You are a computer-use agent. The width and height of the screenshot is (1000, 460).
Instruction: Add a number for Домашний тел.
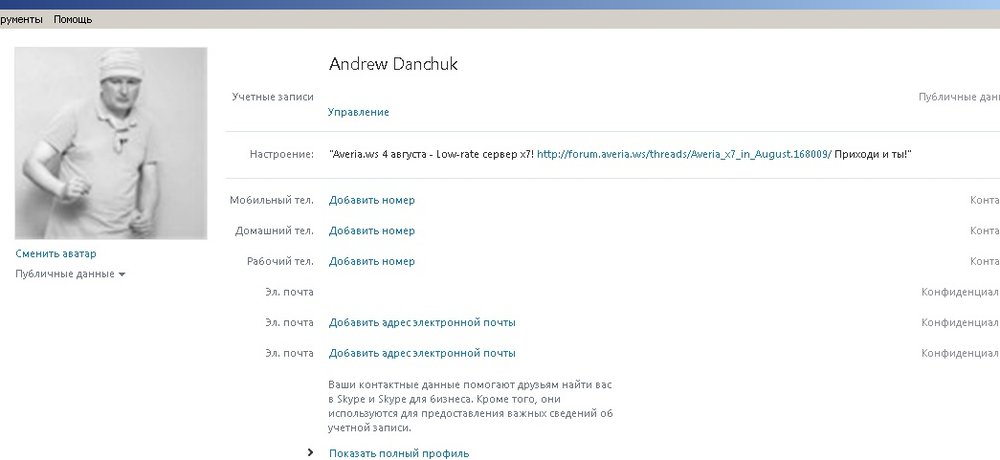tap(371, 231)
